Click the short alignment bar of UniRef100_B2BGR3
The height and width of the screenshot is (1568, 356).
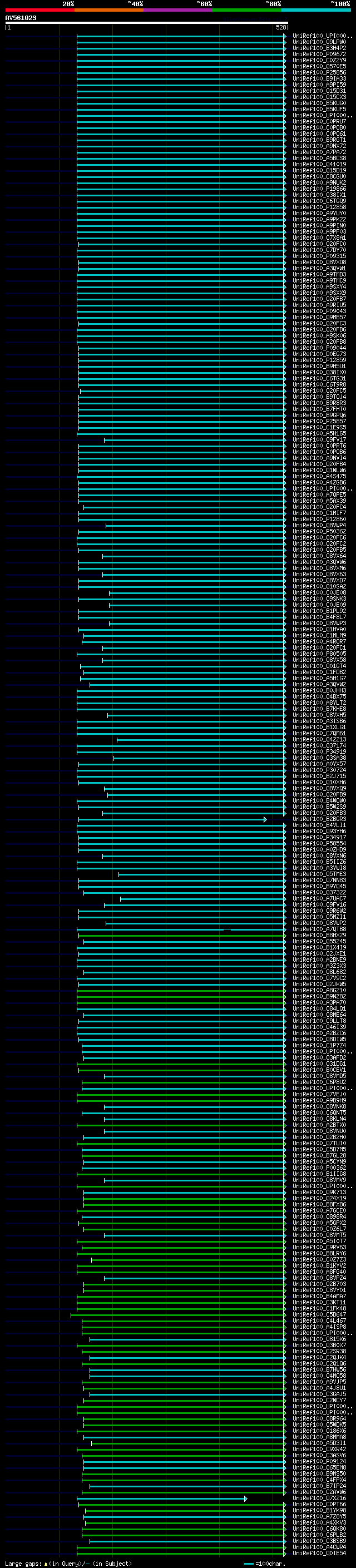tap(172, 819)
